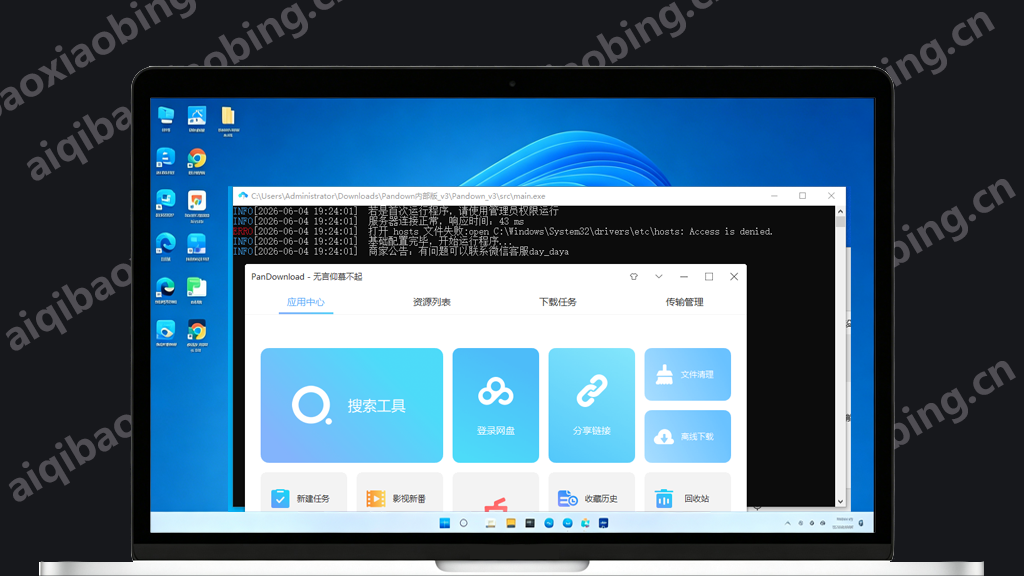Click the PanDownload window title text
The image size is (1024, 576).
[306, 276]
